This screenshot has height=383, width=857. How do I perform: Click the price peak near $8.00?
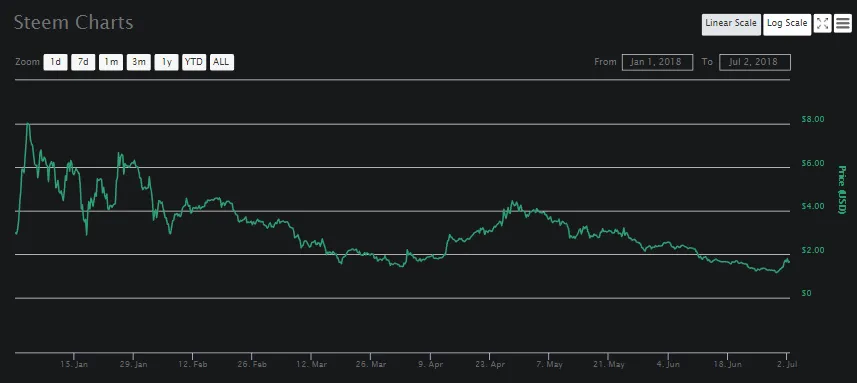(27, 124)
